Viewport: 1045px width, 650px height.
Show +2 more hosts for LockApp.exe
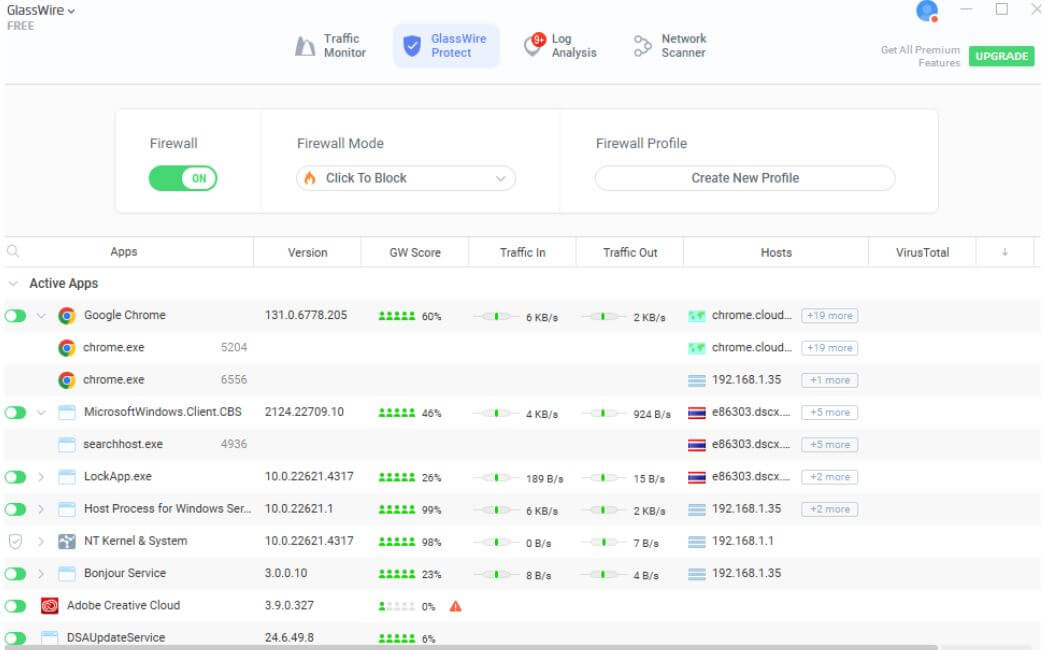pos(829,477)
